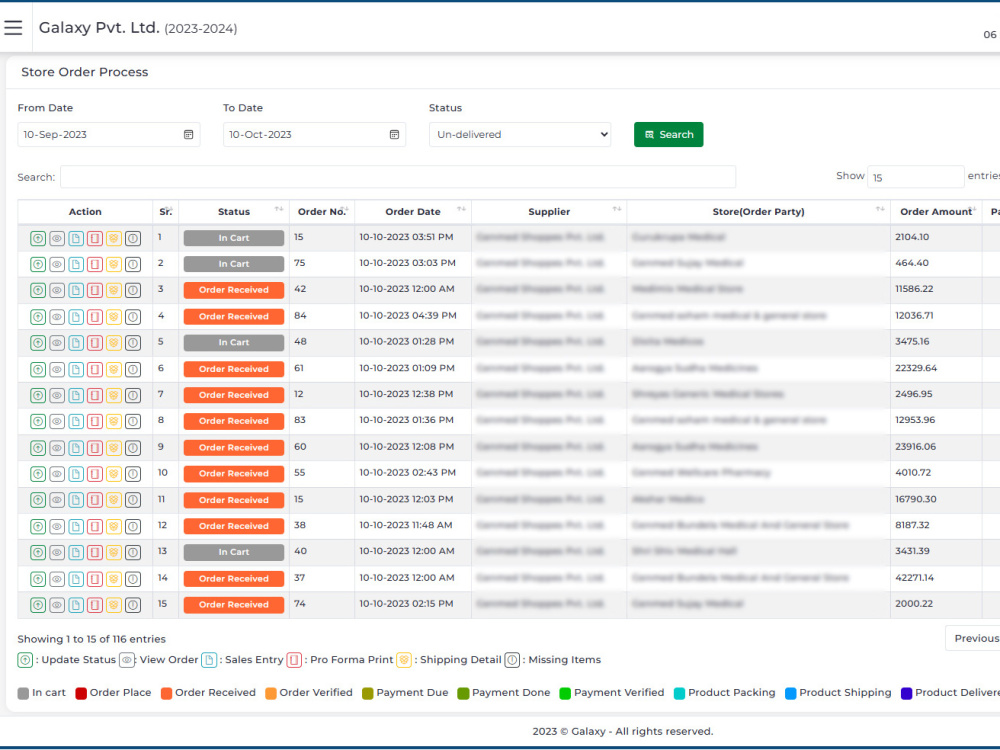1000x750 pixels.
Task: Print Pro Forma for order 38
Action: (95, 526)
